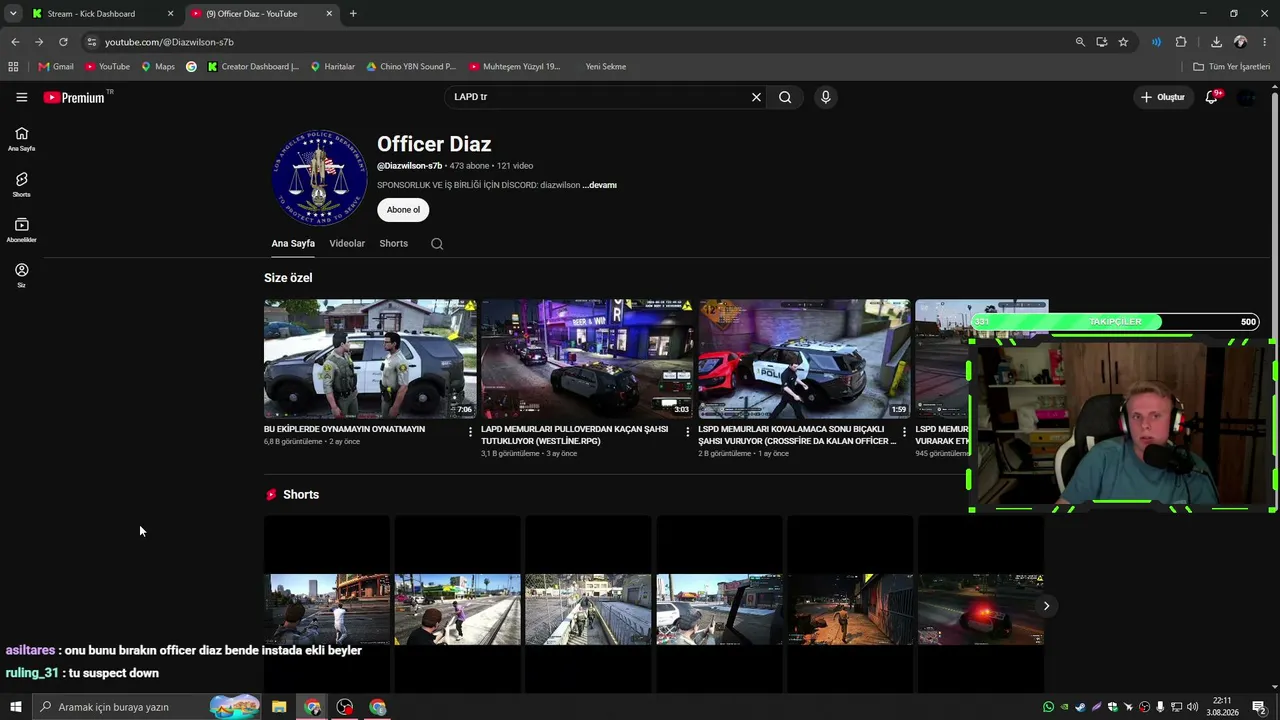Open options for BU EKİPLERDE OYNAMAYIN video

click(x=470, y=432)
